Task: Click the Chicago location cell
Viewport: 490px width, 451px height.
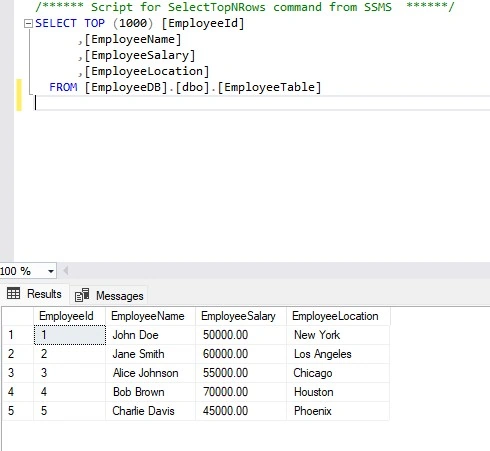Action: 338,373
